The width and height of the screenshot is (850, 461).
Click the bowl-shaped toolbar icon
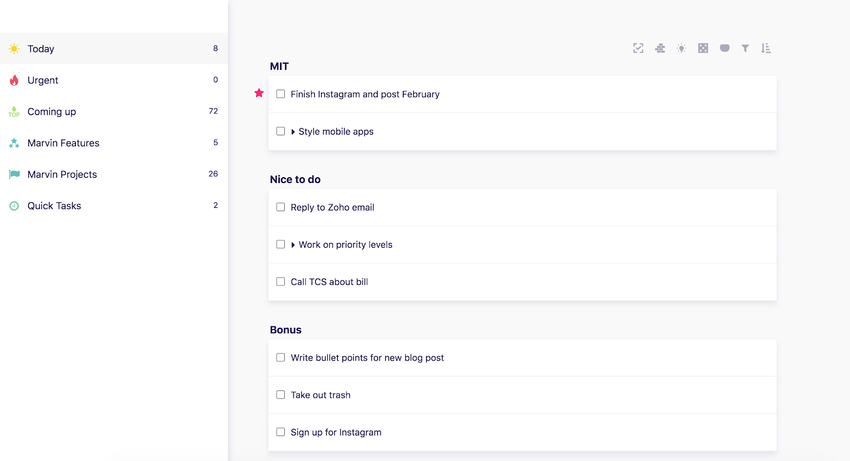(724, 48)
